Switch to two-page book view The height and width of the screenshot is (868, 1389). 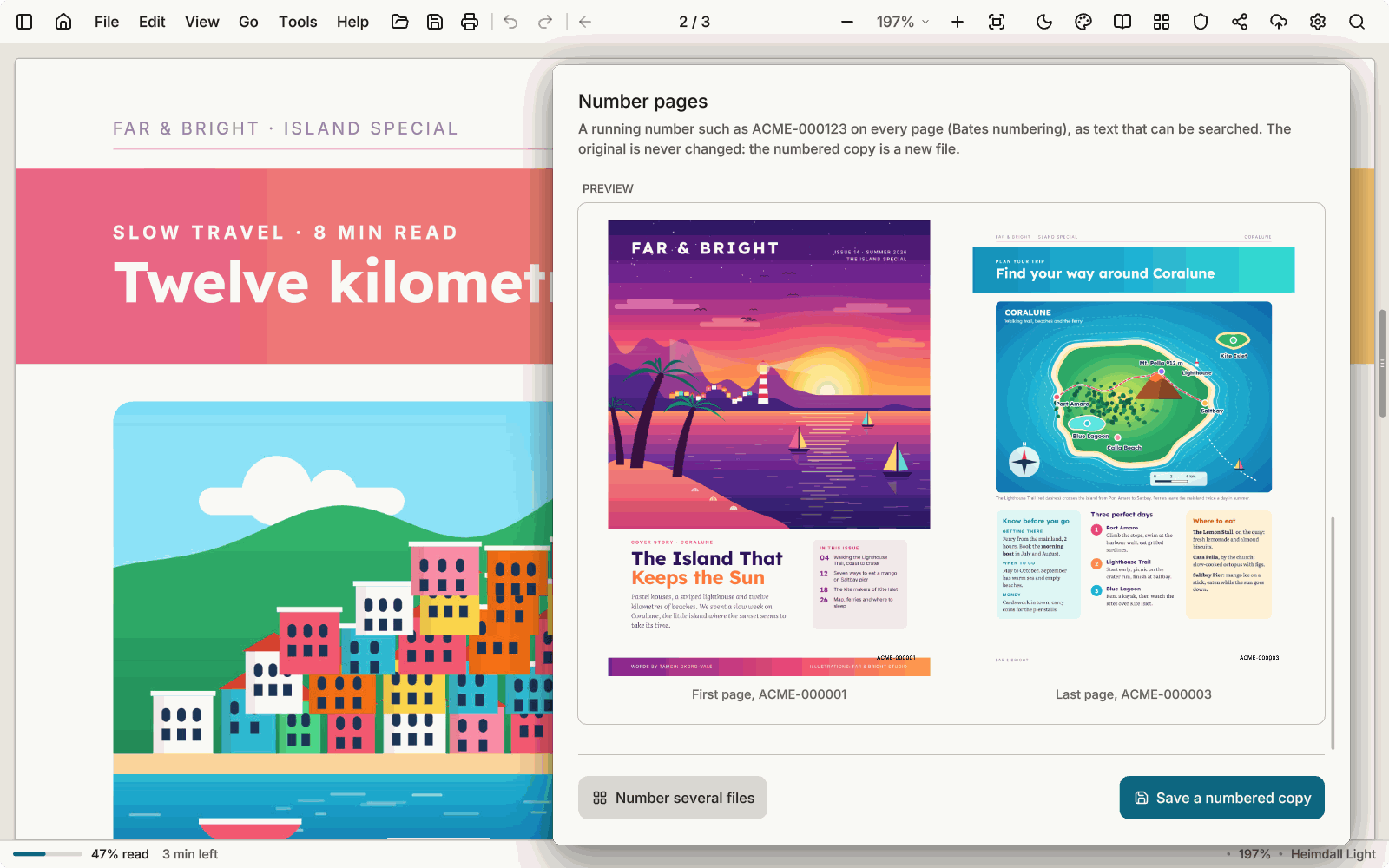[x=1122, y=22]
